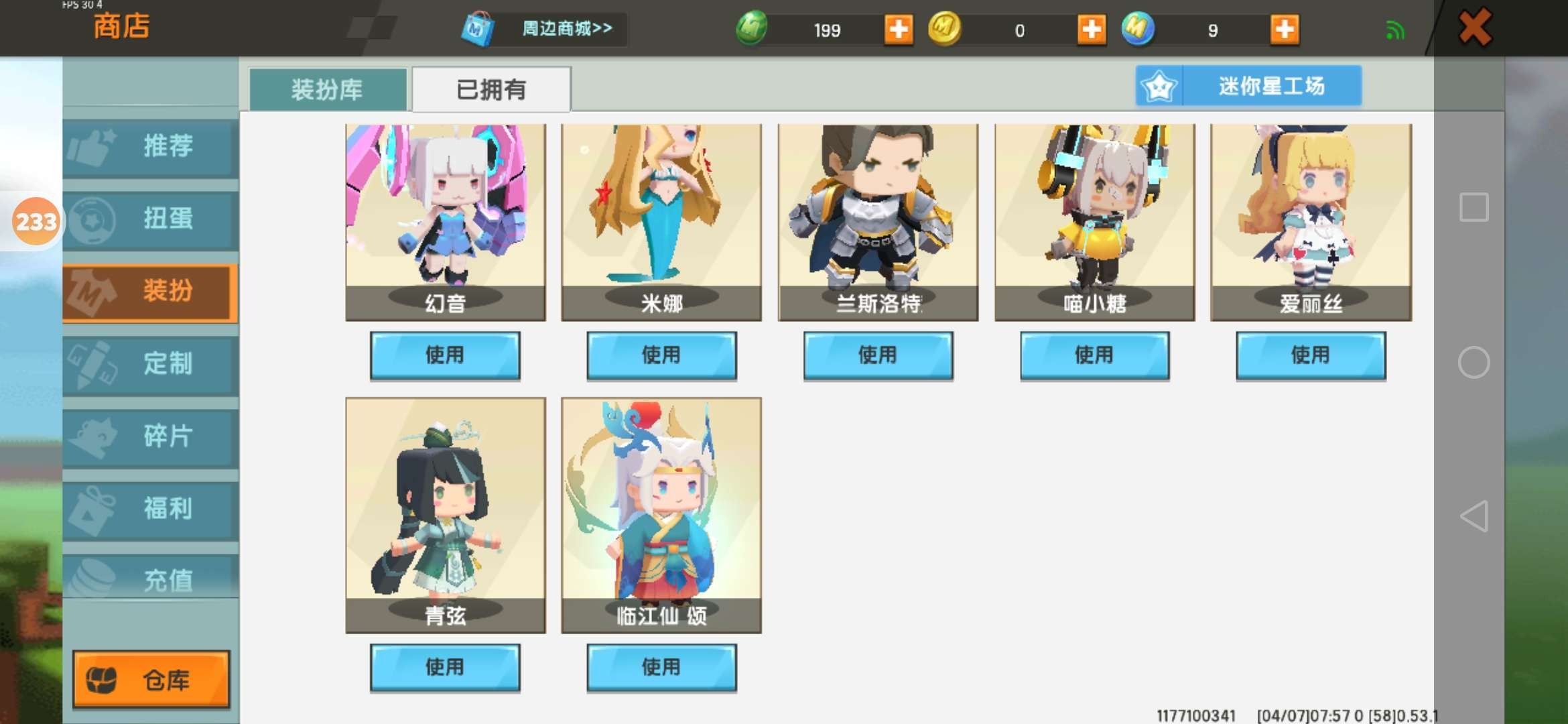Use the 幻音 costume
Viewport: 1568px width, 724px height.
click(445, 355)
